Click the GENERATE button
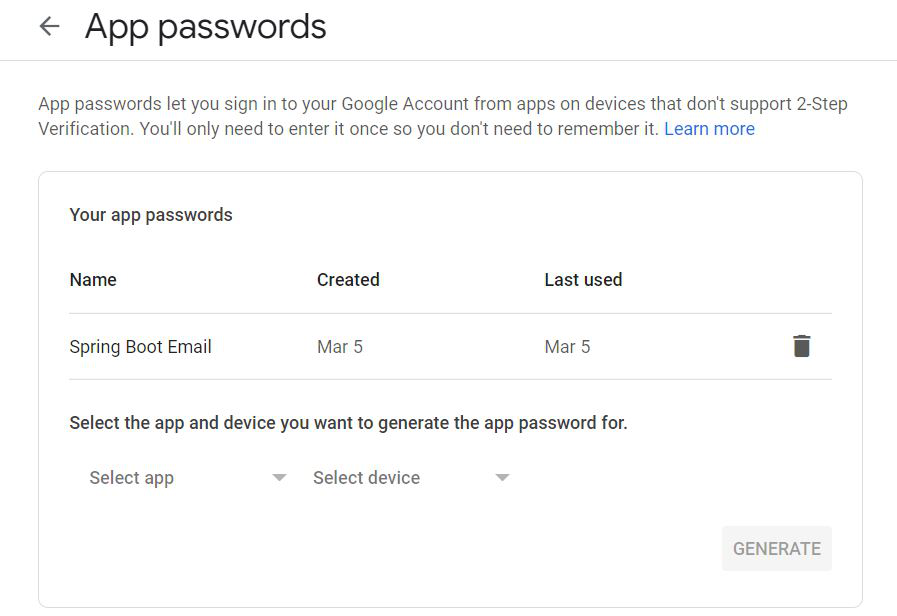The image size is (897, 616). pos(776,549)
